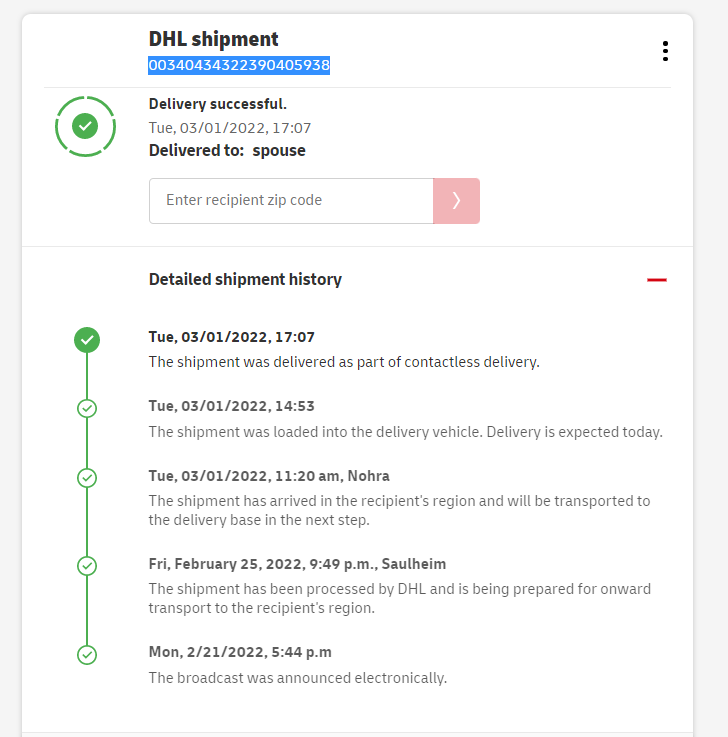Click the checkmark beside the 14:53 vehicle-loading event

coord(87,408)
